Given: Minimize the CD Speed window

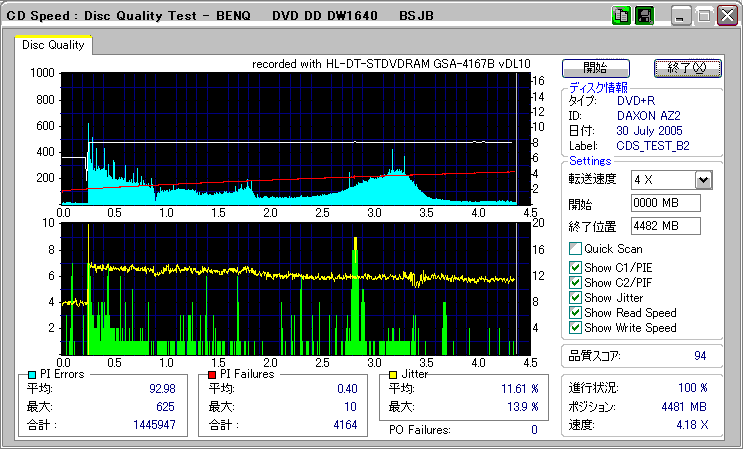Looking at the screenshot, I should 680,16.
